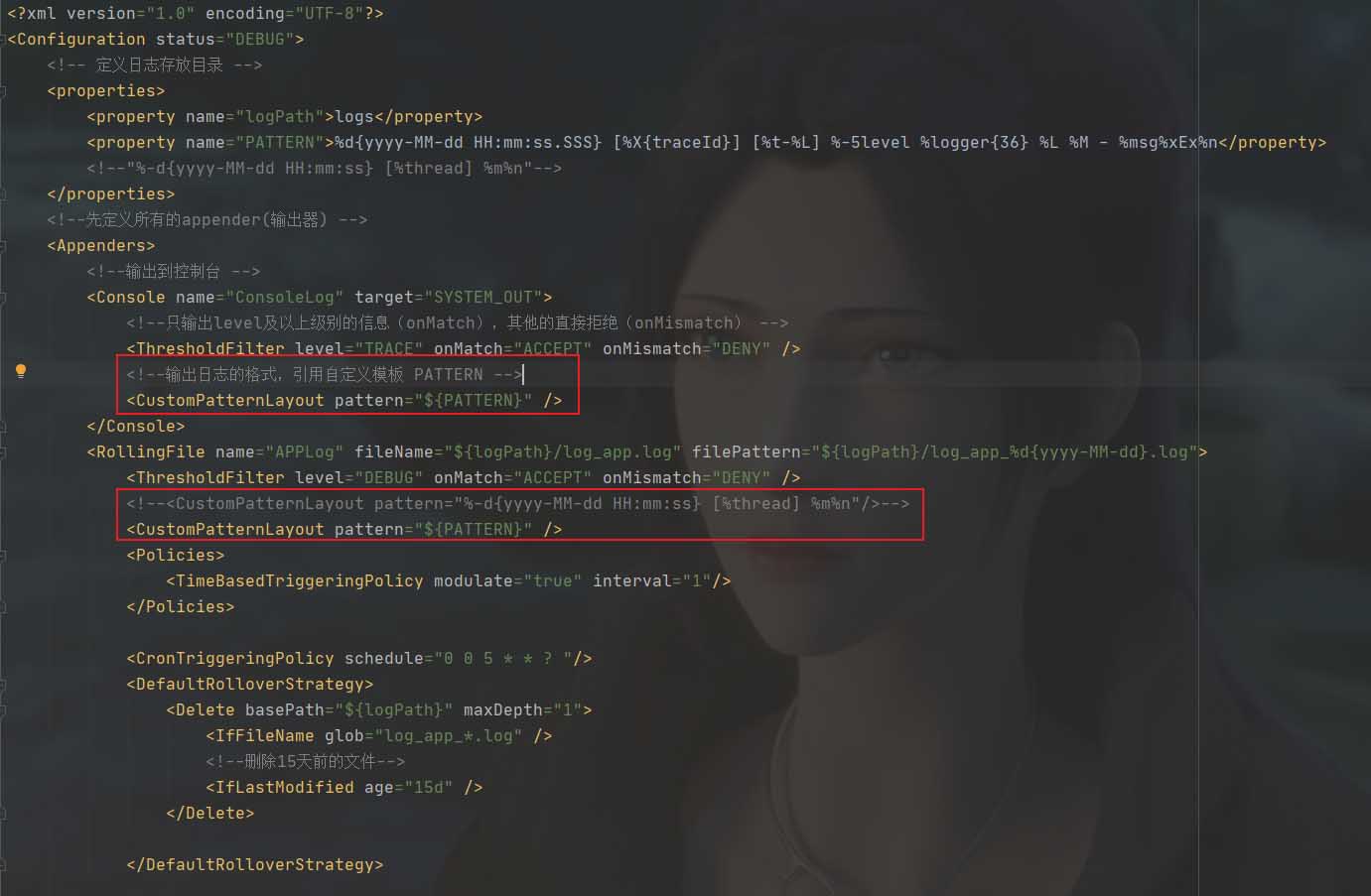This screenshot has width=1371, height=896.
Task: Click the comment "输出到控制台"
Action: pos(173,271)
